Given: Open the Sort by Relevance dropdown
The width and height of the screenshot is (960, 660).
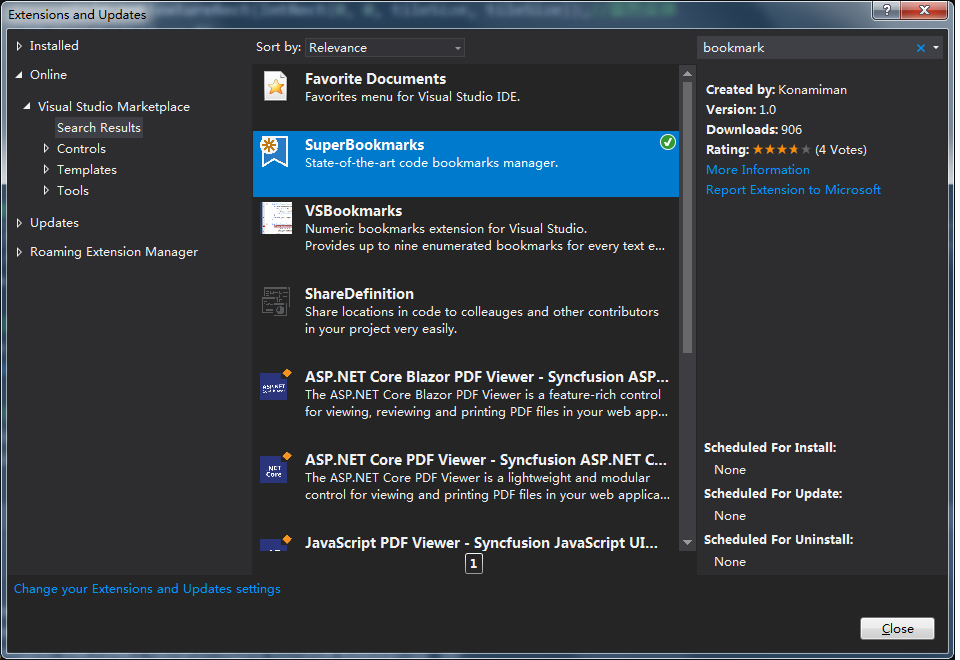Looking at the screenshot, I should pos(384,48).
